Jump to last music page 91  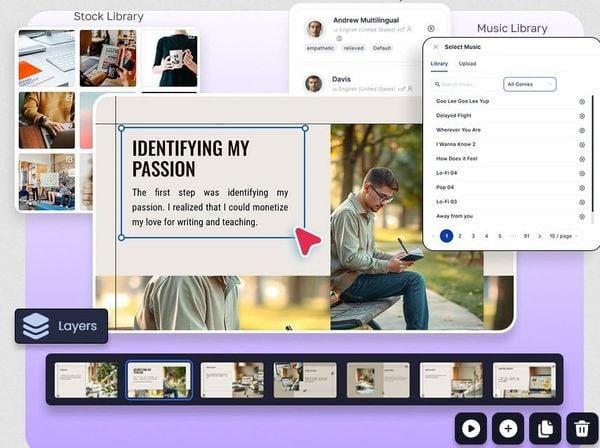click(x=527, y=236)
